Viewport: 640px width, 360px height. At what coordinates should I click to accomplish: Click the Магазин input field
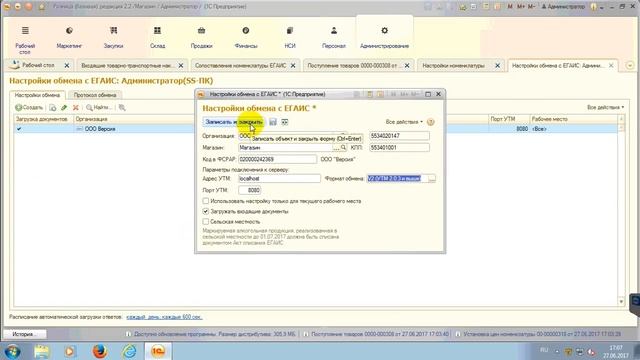click(x=286, y=148)
